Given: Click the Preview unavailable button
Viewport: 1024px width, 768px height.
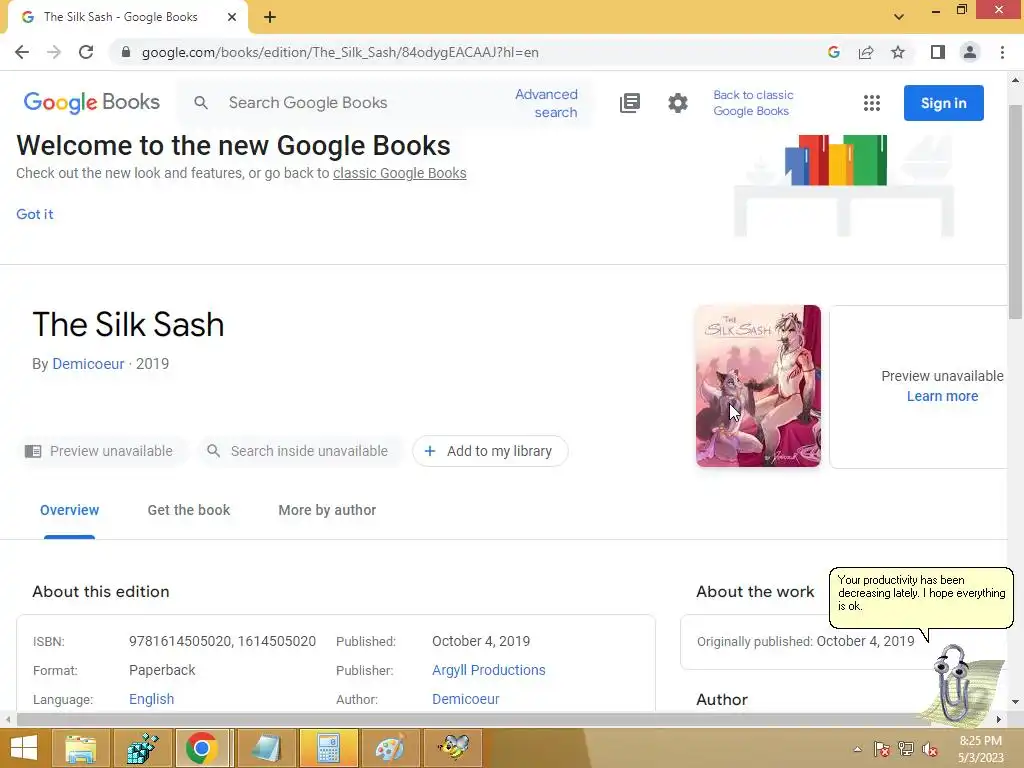Looking at the screenshot, I should coord(99,451).
